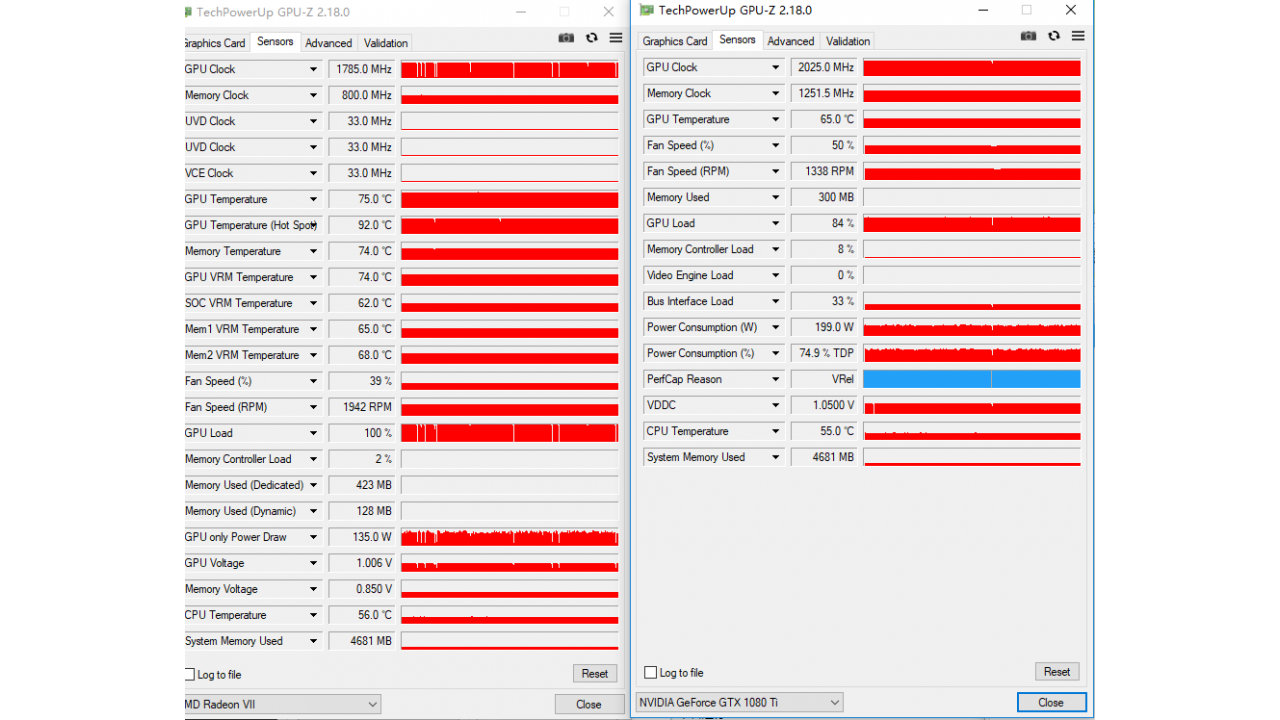1280x720 pixels.
Task: Click the Power Consumption (% TDP) history graph
Action: [972, 353]
